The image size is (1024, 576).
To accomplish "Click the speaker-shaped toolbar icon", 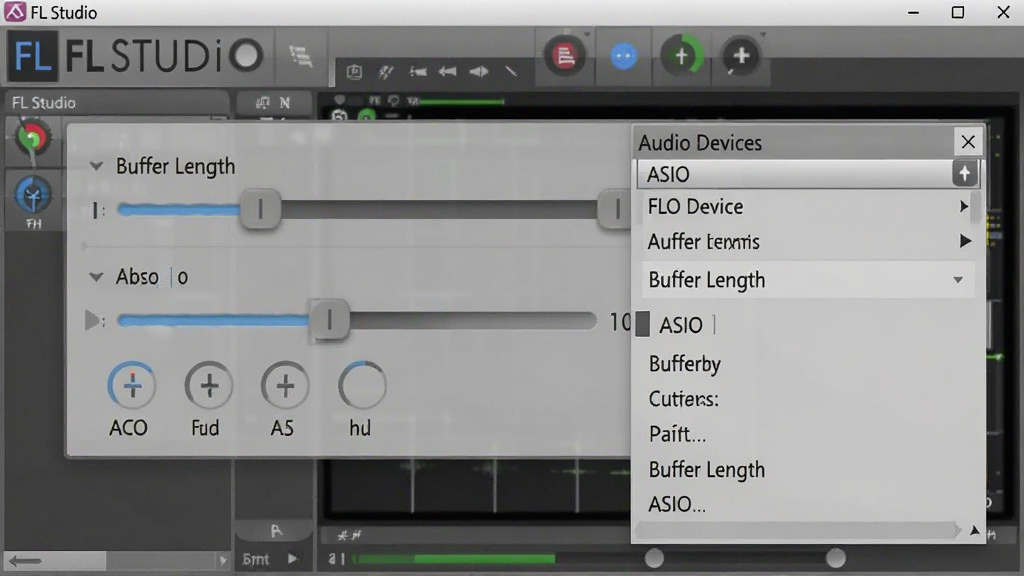I will point(479,72).
